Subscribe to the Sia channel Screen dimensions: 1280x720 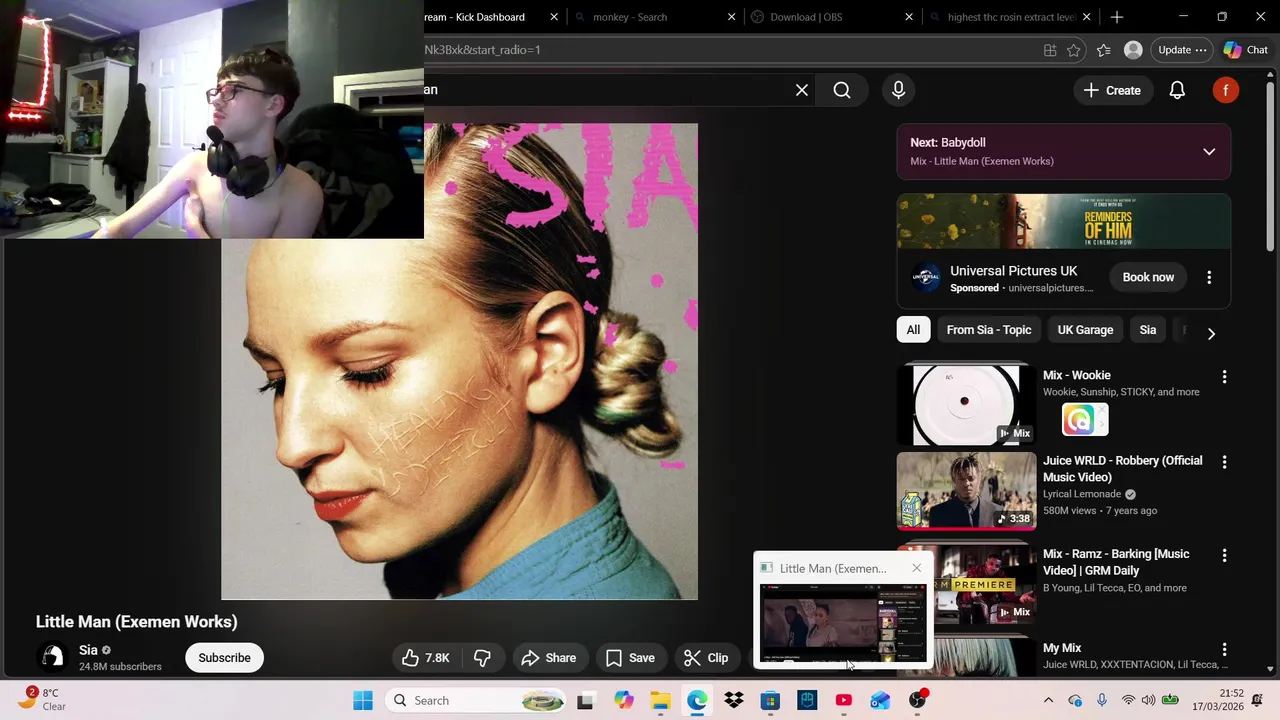[224, 658]
